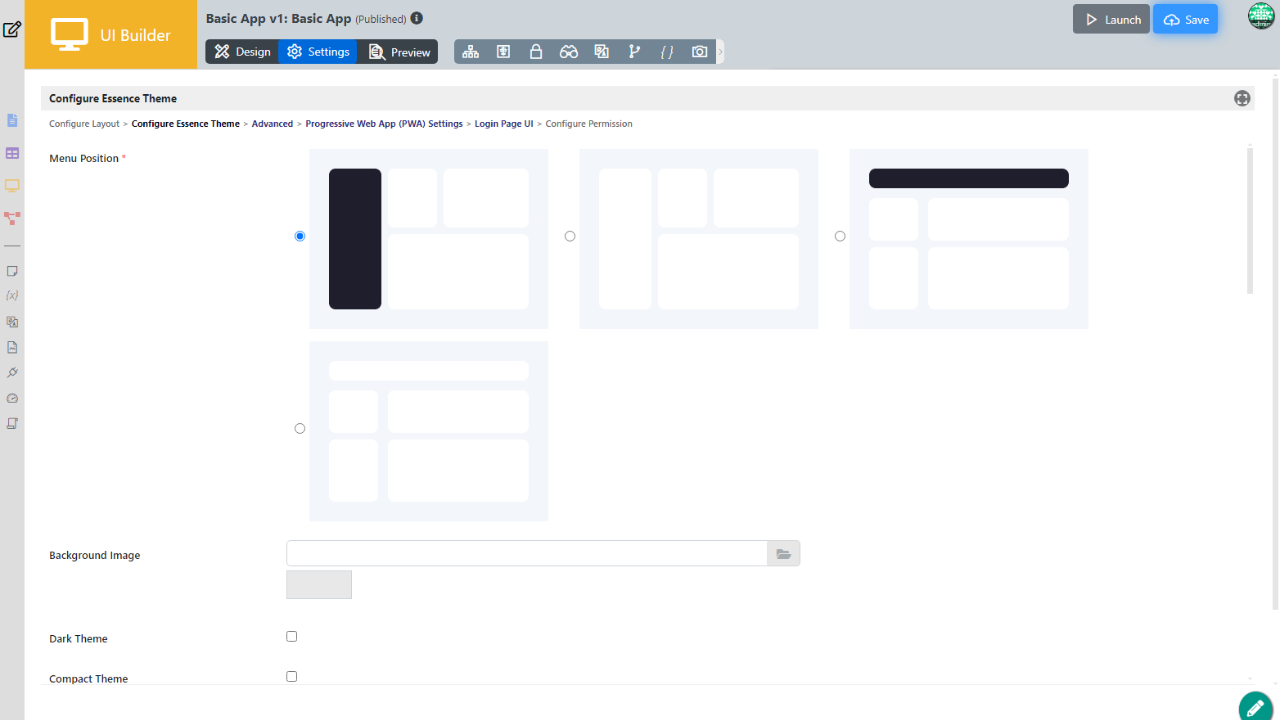Open the purple table icon in sidebar

(12, 153)
